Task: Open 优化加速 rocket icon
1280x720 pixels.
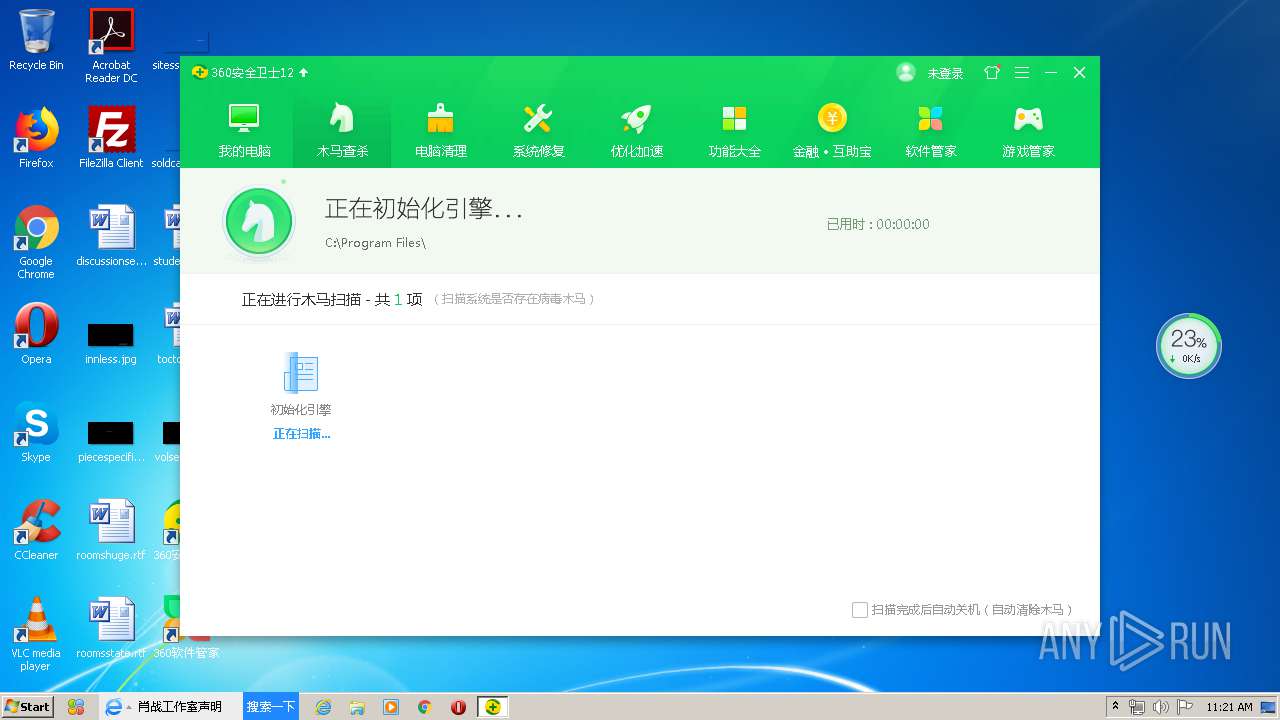Action: (x=636, y=119)
